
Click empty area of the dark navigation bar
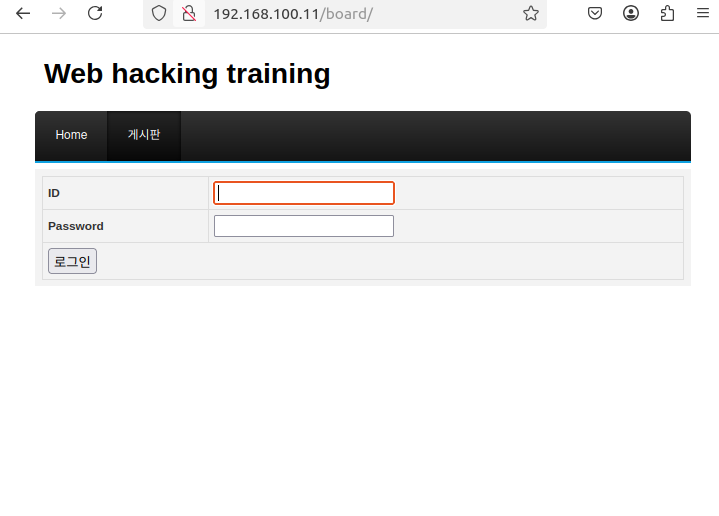(436, 136)
